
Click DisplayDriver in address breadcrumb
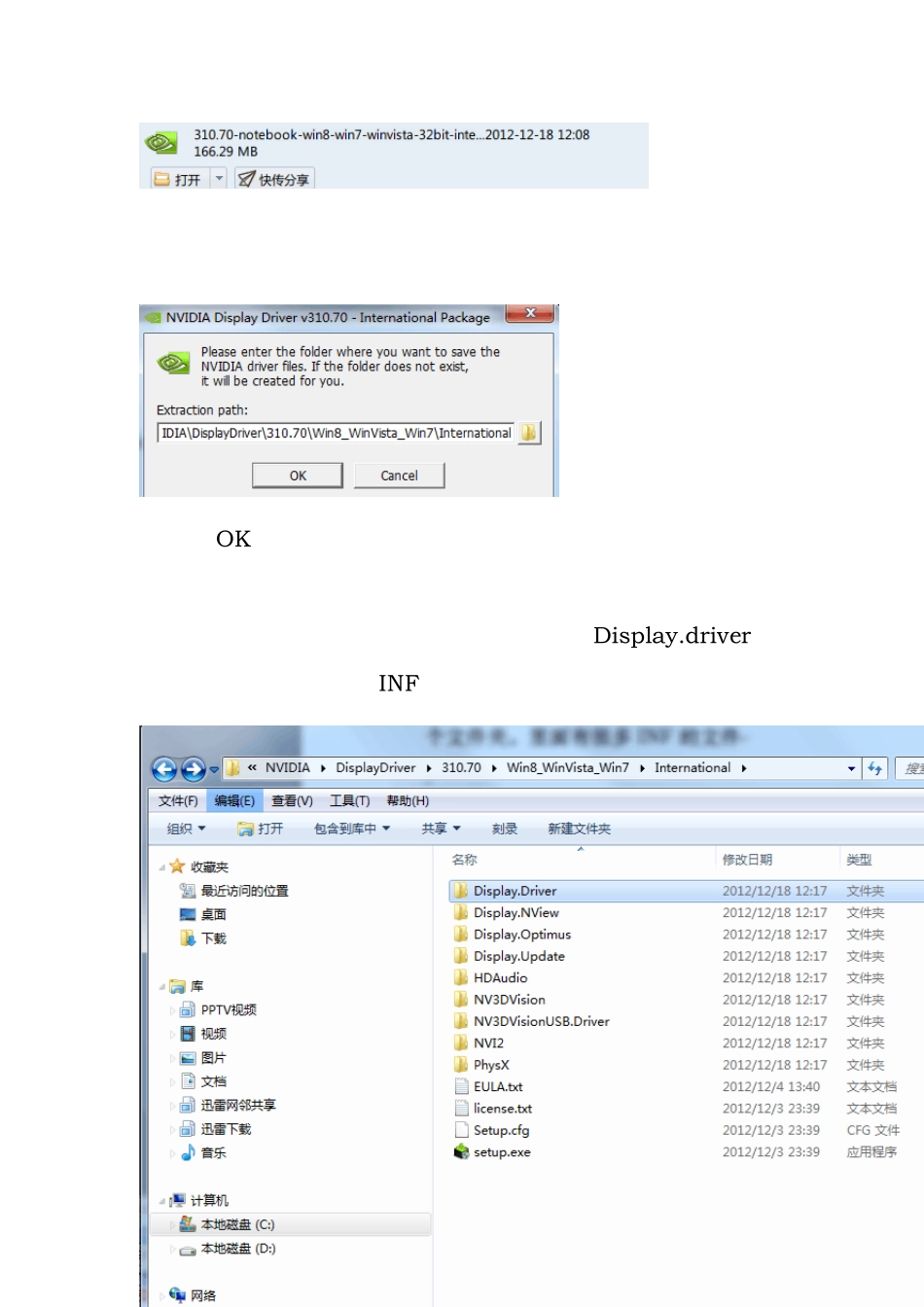click(375, 767)
